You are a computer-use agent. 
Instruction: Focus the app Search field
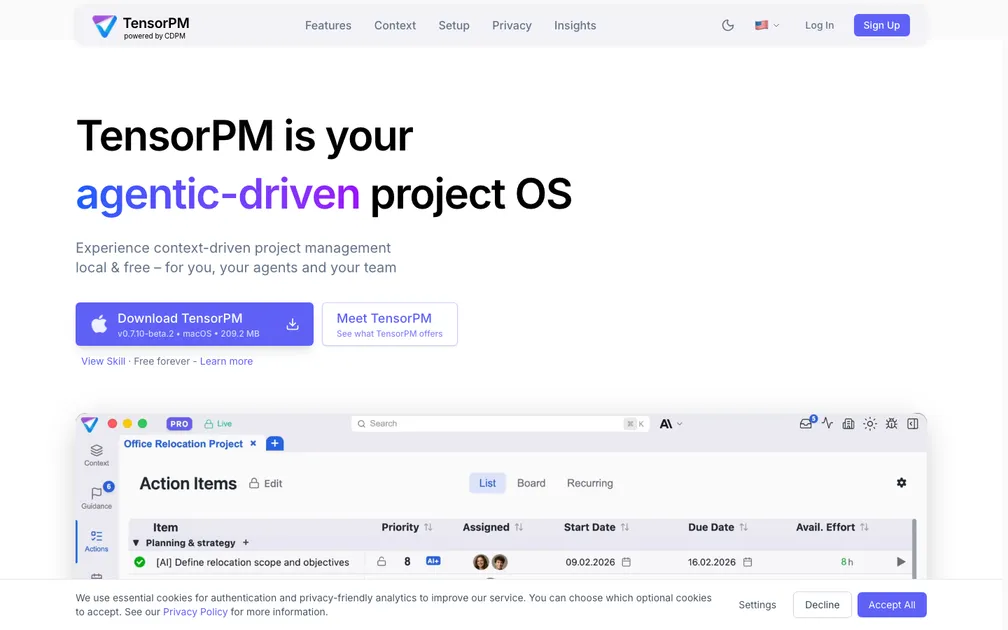[x=500, y=424]
